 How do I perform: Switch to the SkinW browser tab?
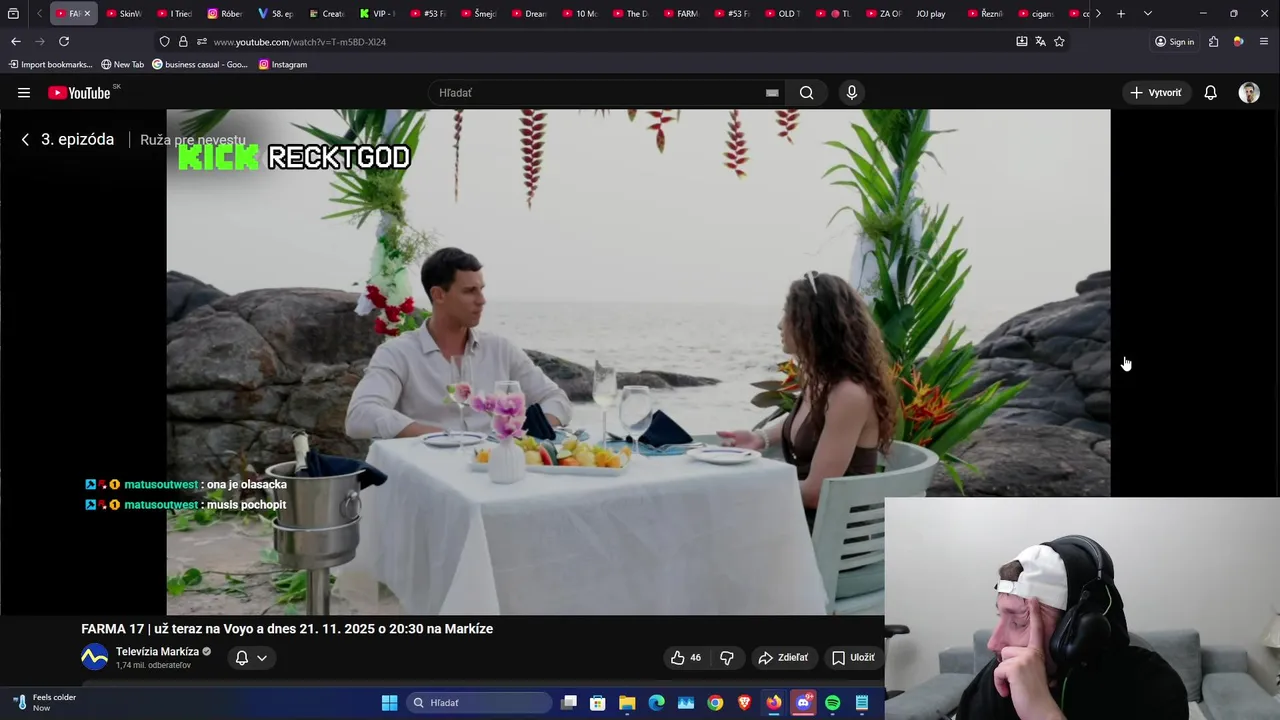[x=123, y=14]
